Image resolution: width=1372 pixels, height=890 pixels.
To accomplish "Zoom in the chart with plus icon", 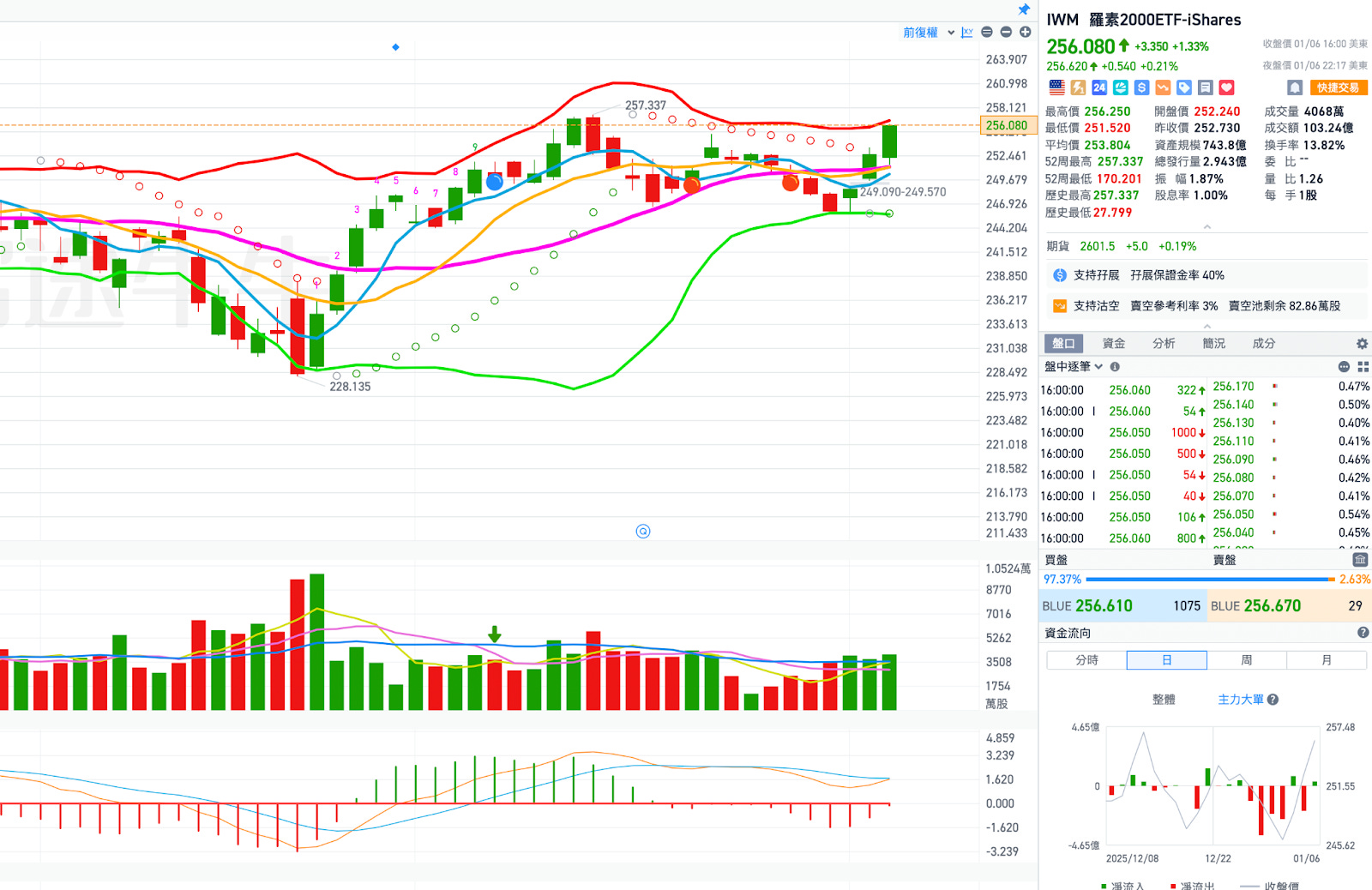I will coord(1025,32).
